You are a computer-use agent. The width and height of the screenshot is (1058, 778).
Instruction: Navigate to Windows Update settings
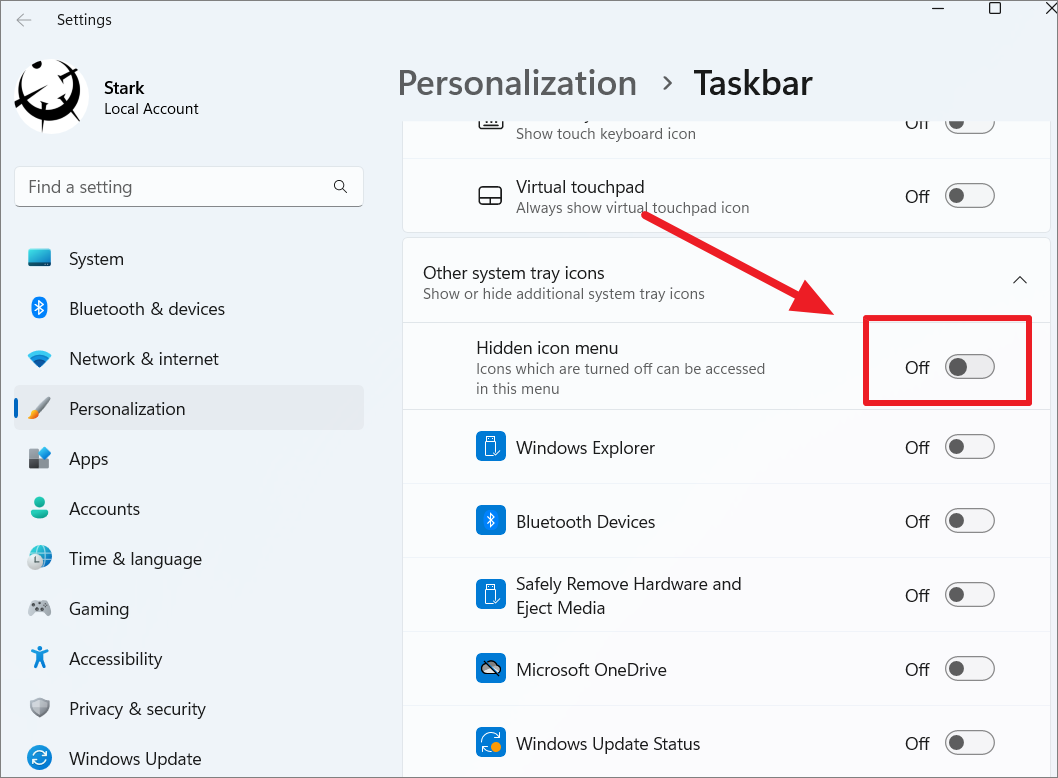click(130, 758)
